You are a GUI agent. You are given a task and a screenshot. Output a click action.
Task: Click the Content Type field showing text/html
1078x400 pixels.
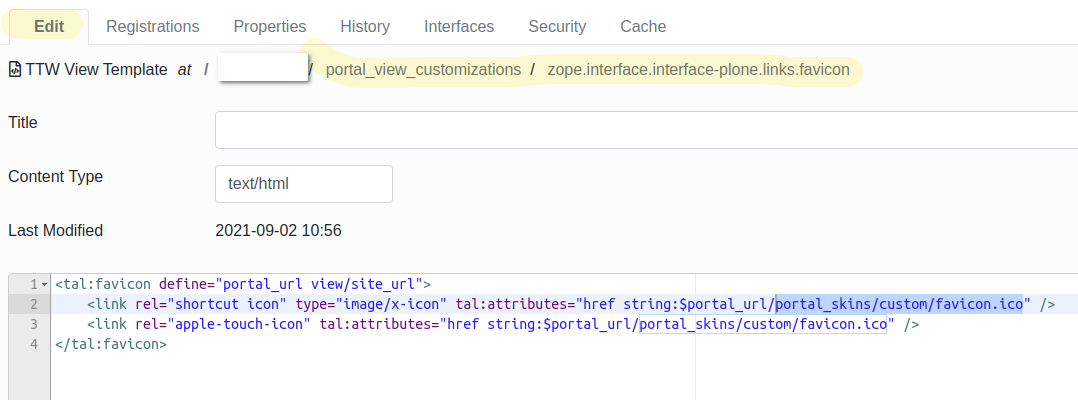click(x=304, y=184)
